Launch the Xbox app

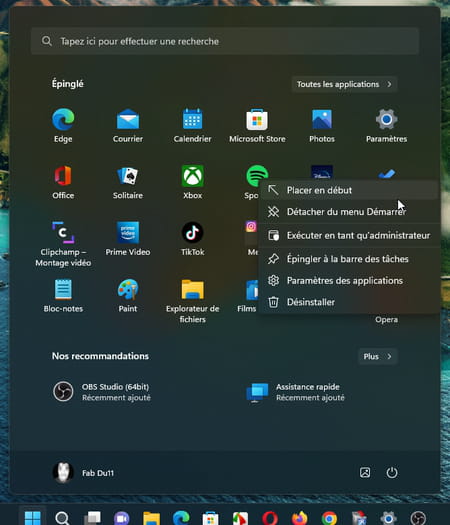coord(193,182)
